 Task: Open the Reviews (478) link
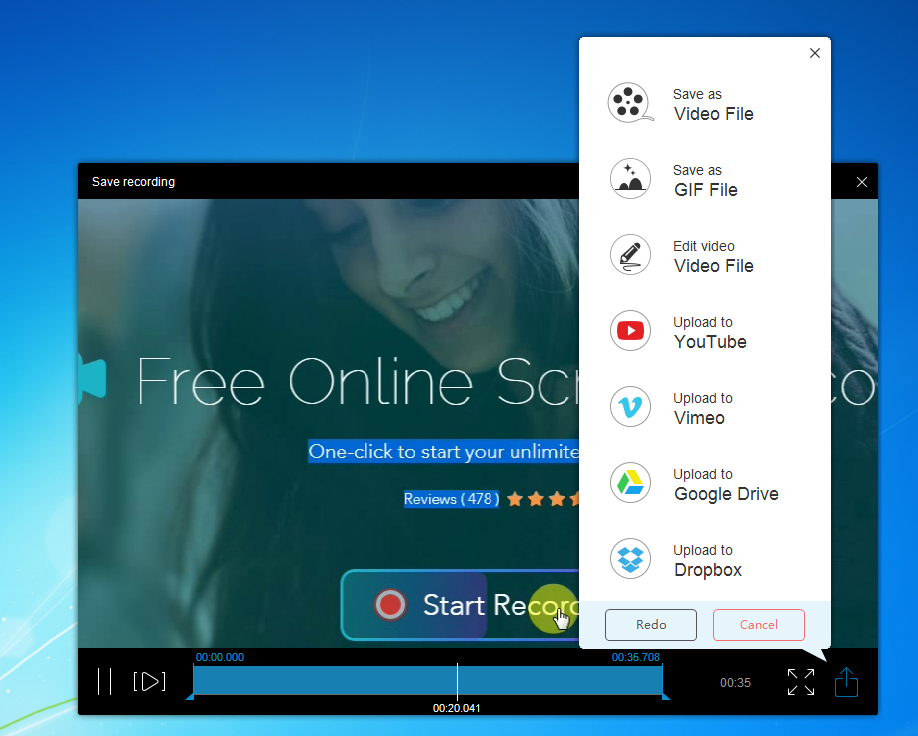tap(450, 498)
